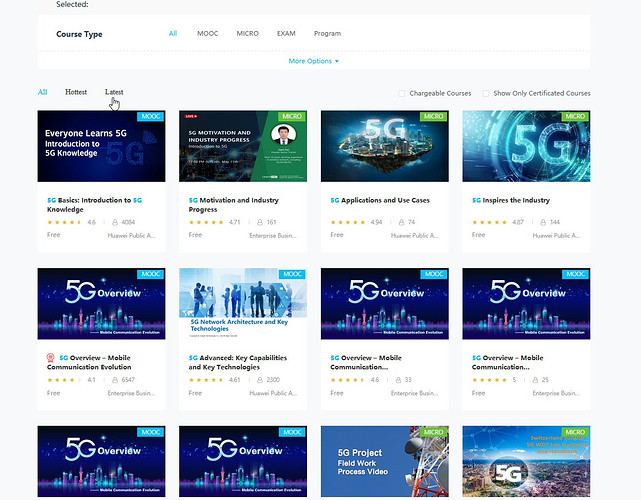Expand More Options dropdown
641x500 pixels.
(x=314, y=61)
